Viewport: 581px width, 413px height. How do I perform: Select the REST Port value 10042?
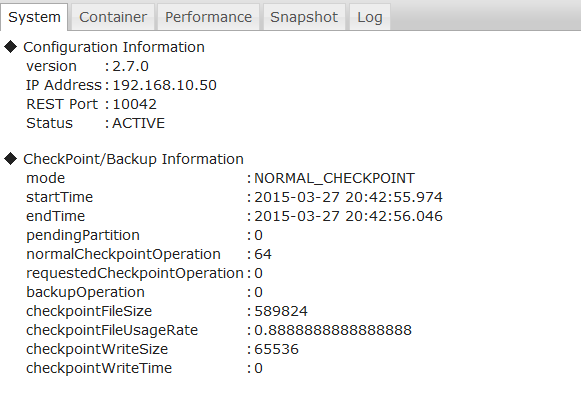point(135,104)
